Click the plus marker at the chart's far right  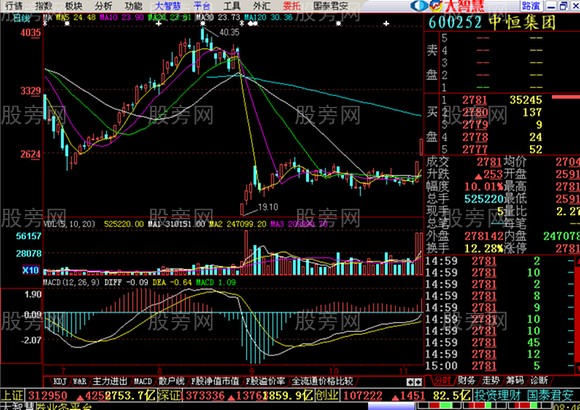[386, 23]
